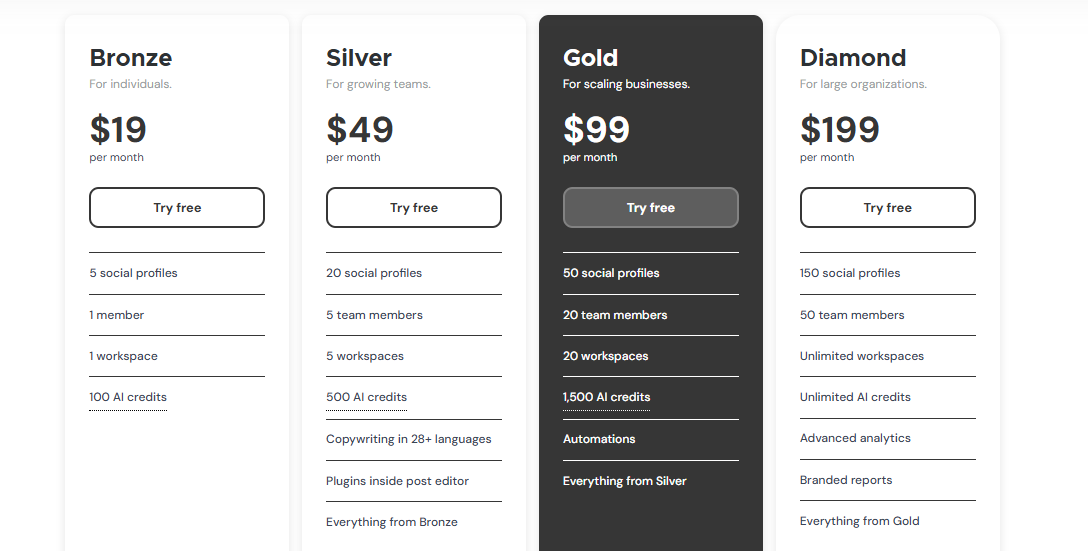Click Everything from Silver text
This screenshot has width=1088, height=551.
[624, 481]
